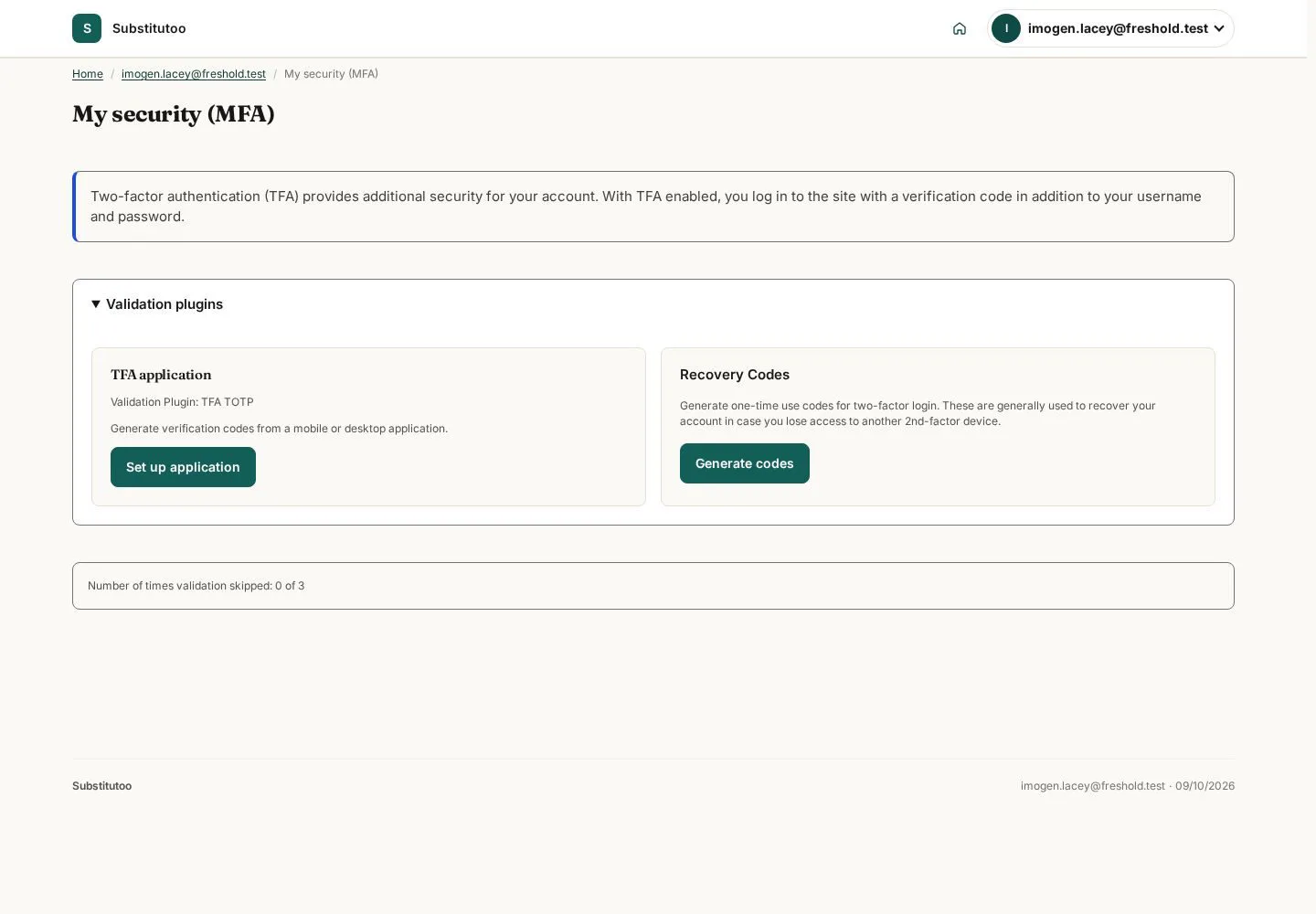Click the two-factor authentication info message

click(x=653, y=207)
